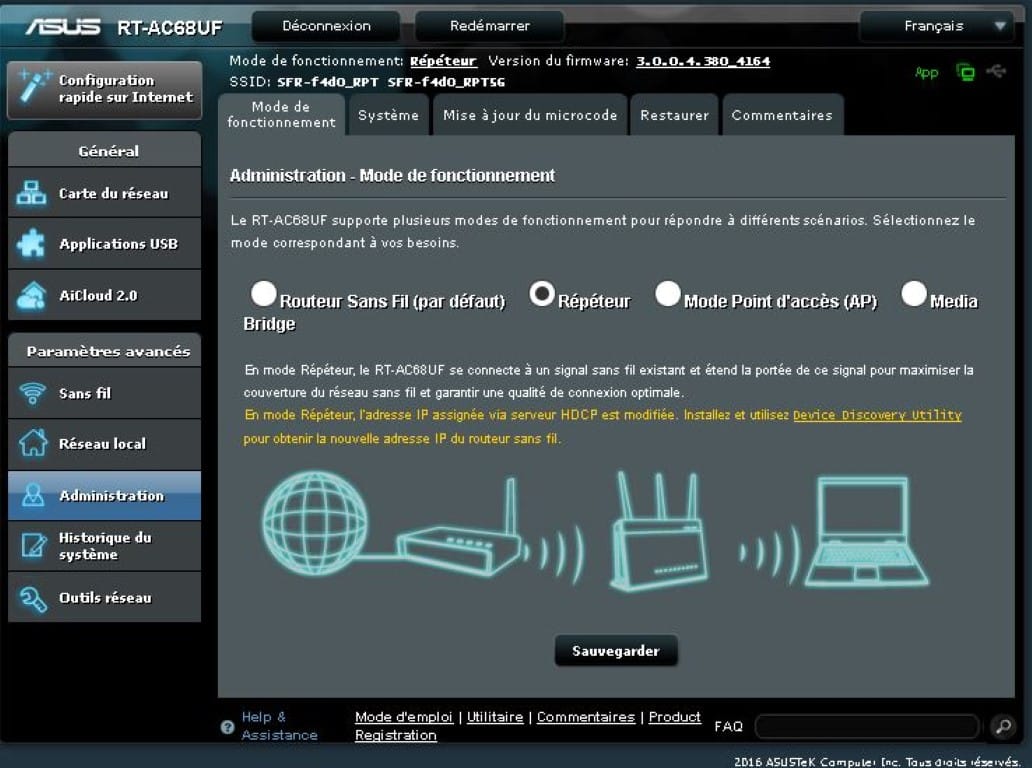The width and height of the screenshot is (1032, 768).
Task: Open the Product Registration footer link
Action: (528, 726)
